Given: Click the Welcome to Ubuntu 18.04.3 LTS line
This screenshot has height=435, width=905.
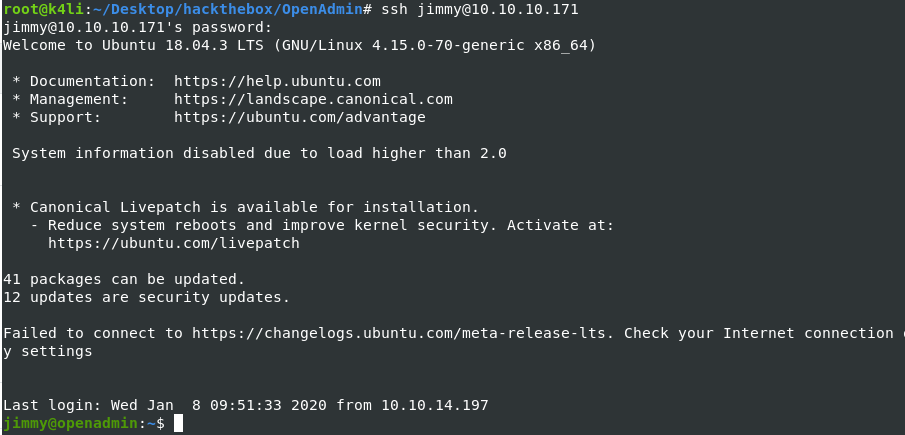Looking at the screenshot, I should click(300, 45).
